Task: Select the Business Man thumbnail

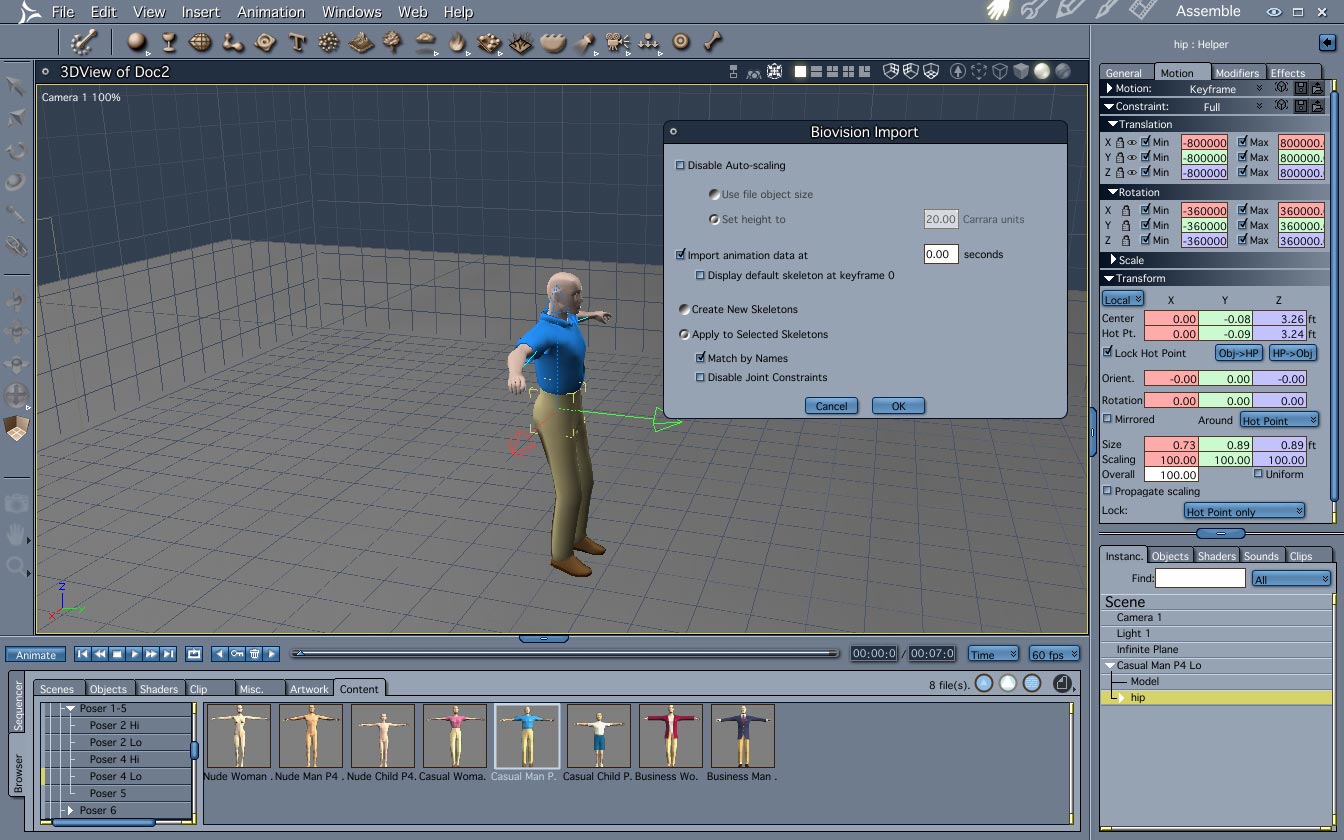Action: [x=742, y=736]
